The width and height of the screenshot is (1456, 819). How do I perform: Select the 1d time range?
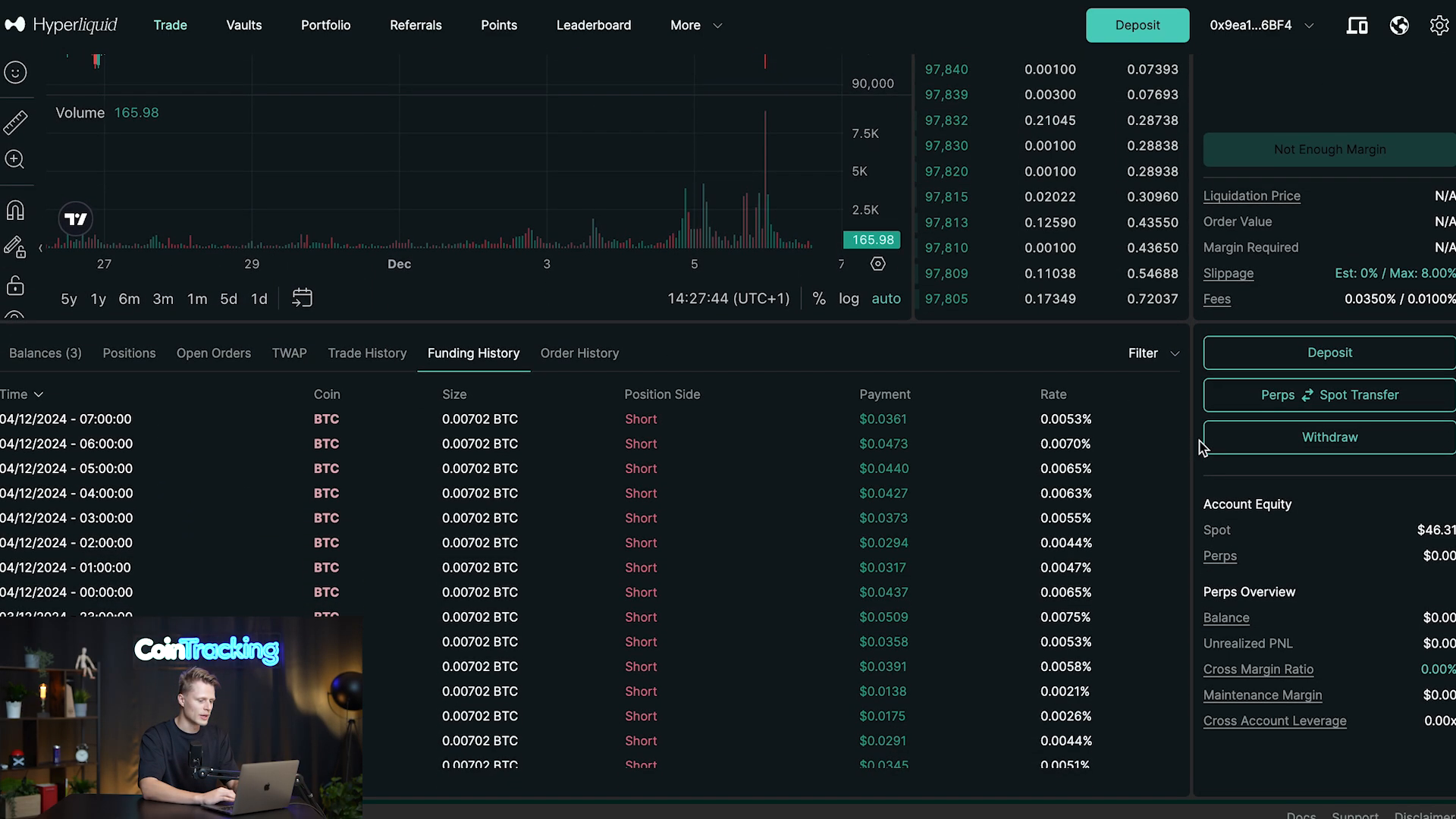coord(259,299)
